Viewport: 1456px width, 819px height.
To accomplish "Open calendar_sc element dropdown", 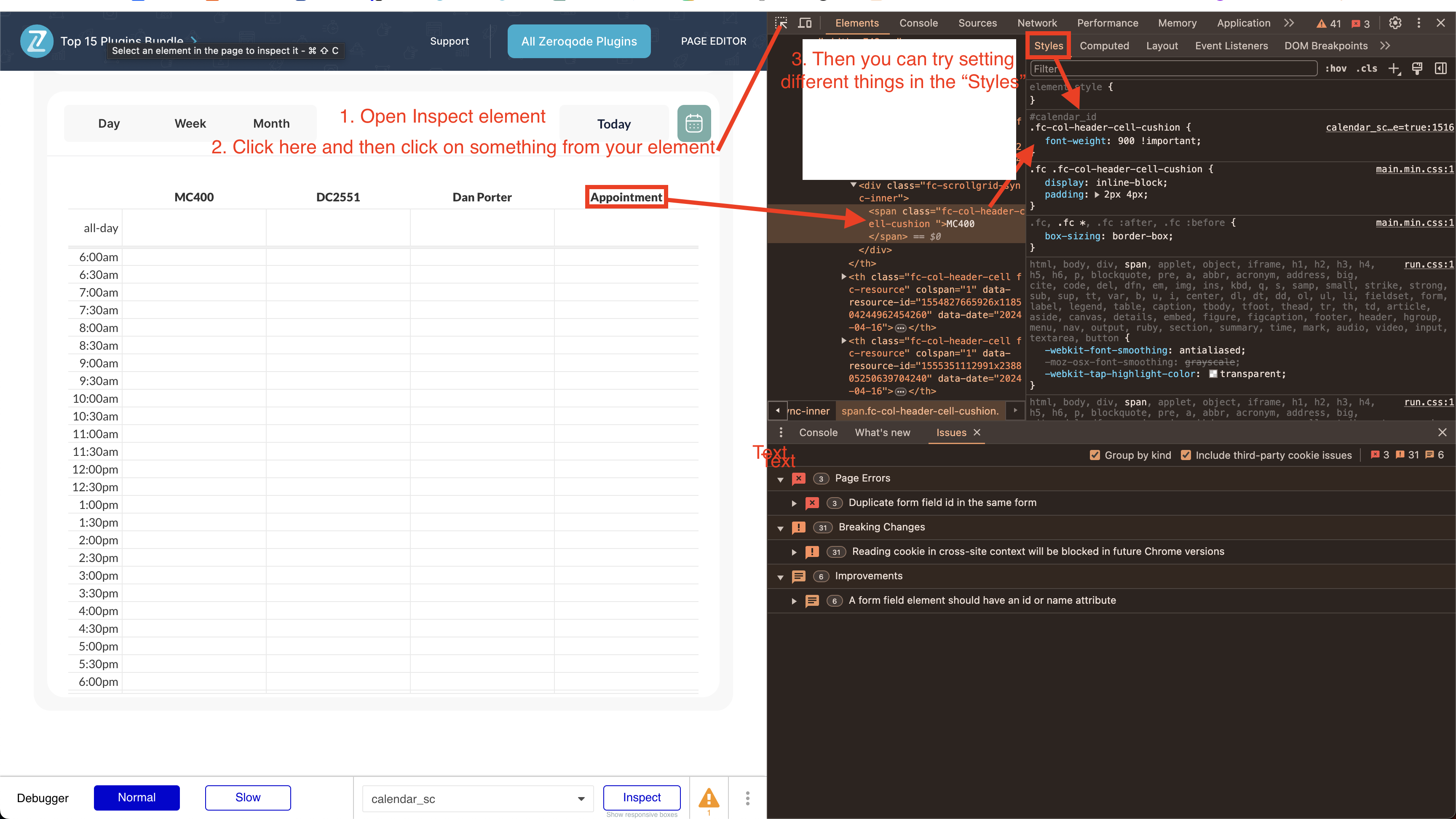I will click(478, 799).
